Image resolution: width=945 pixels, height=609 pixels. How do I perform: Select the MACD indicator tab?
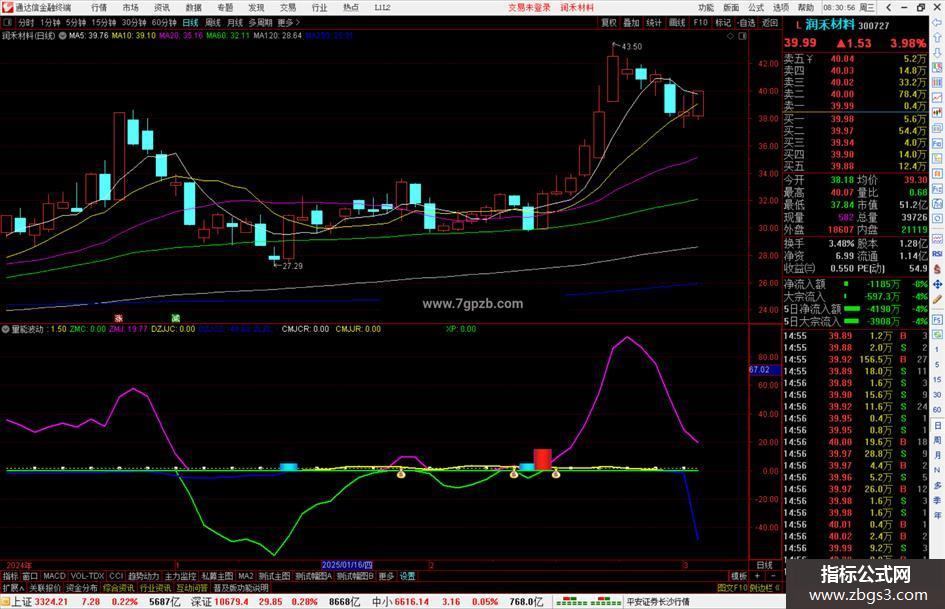coord(54,576)
